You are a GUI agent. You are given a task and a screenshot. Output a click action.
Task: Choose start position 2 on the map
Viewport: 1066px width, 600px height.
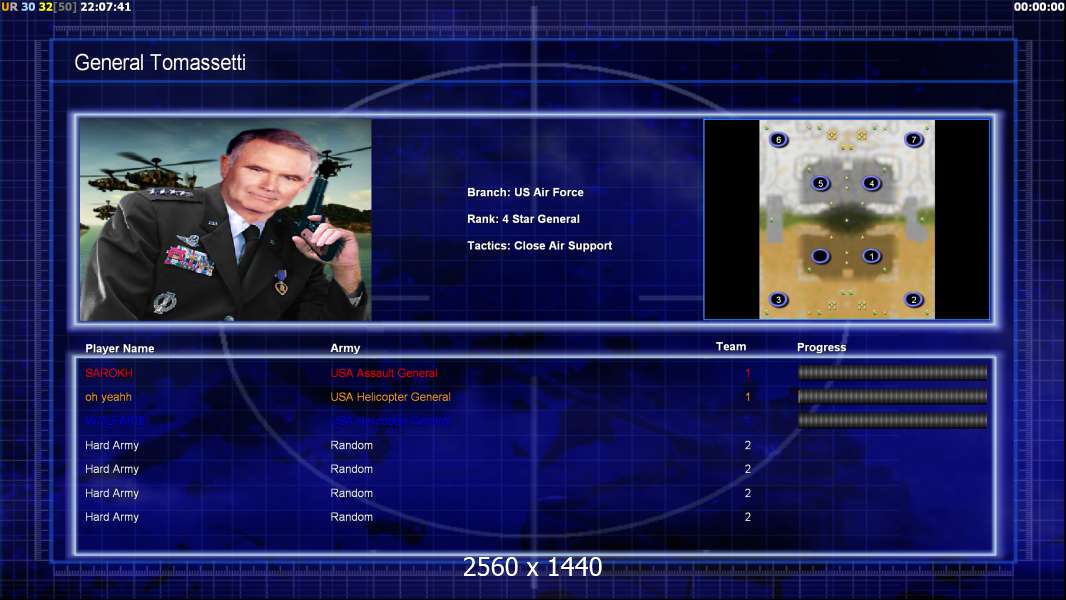pos(914,300)
